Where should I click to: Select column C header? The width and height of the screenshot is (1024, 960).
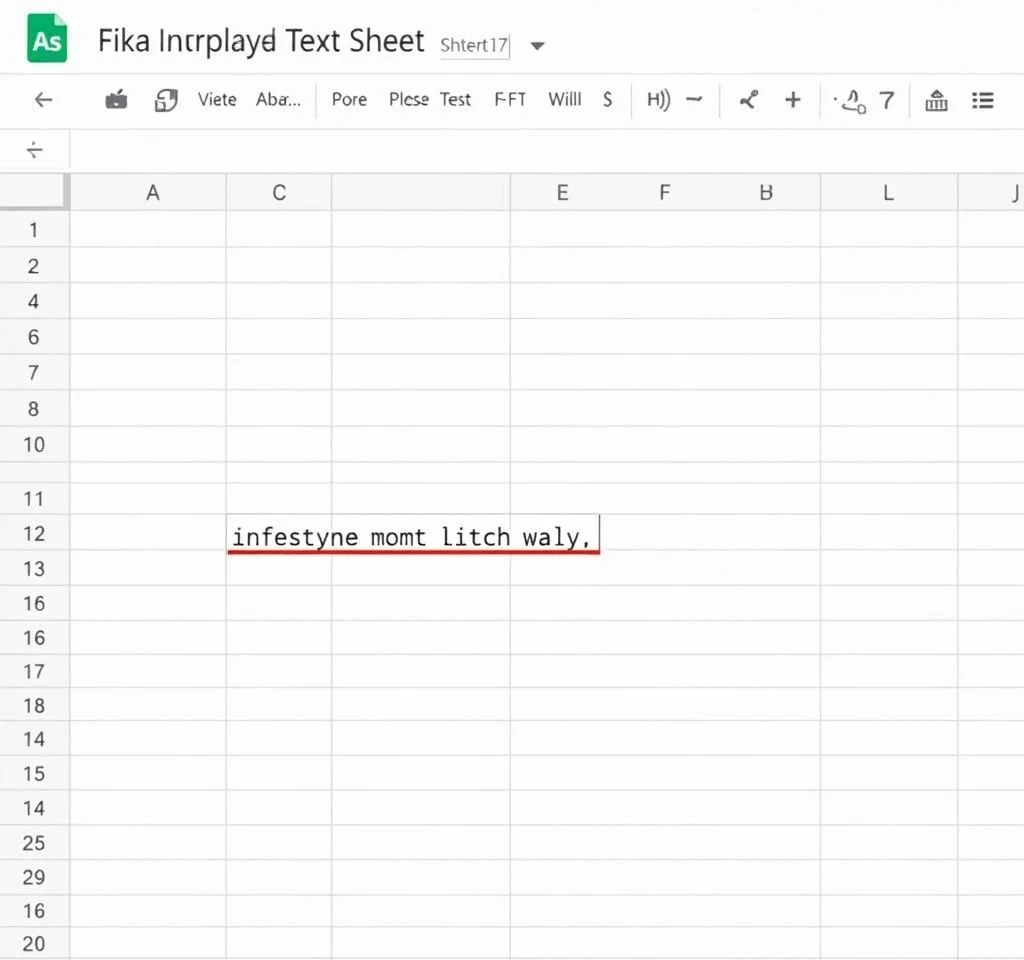(279, 193)
